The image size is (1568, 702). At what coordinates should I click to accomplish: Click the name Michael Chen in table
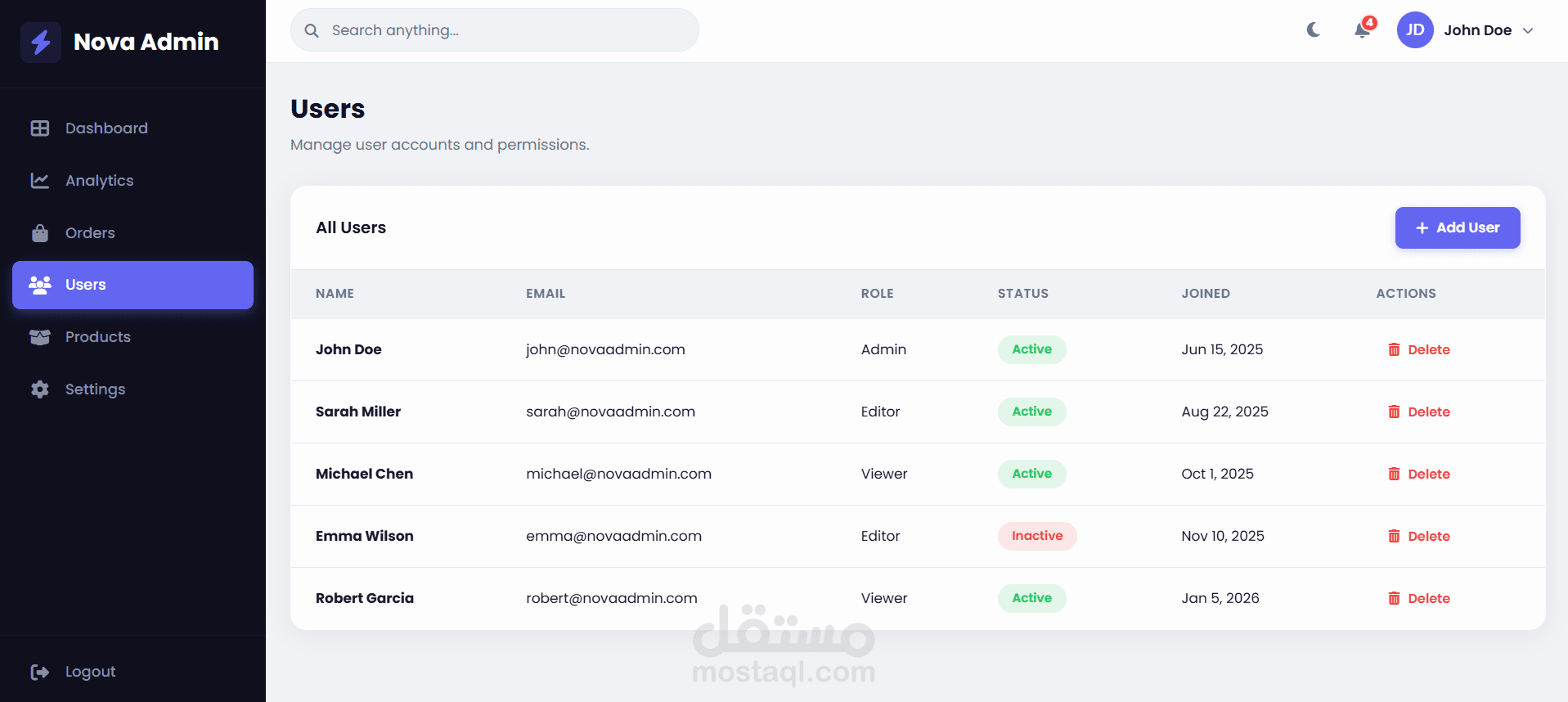364,474
